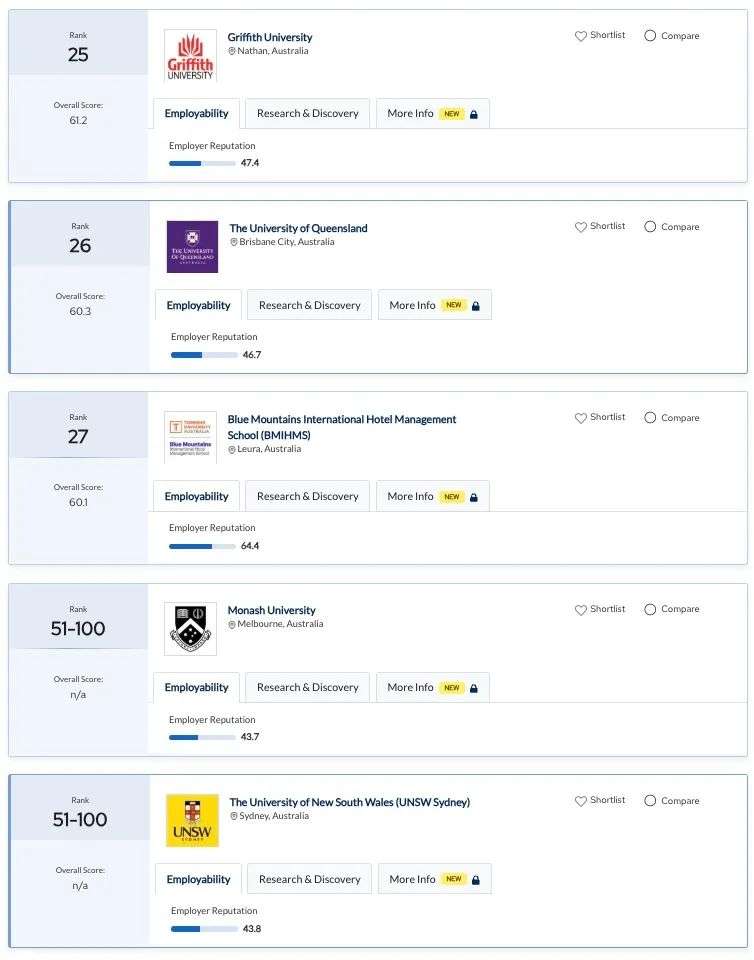The width and height of the screenshot is (754, 960).
Task: Click the University of Queensland purple logo
Action: pos(192,247)
